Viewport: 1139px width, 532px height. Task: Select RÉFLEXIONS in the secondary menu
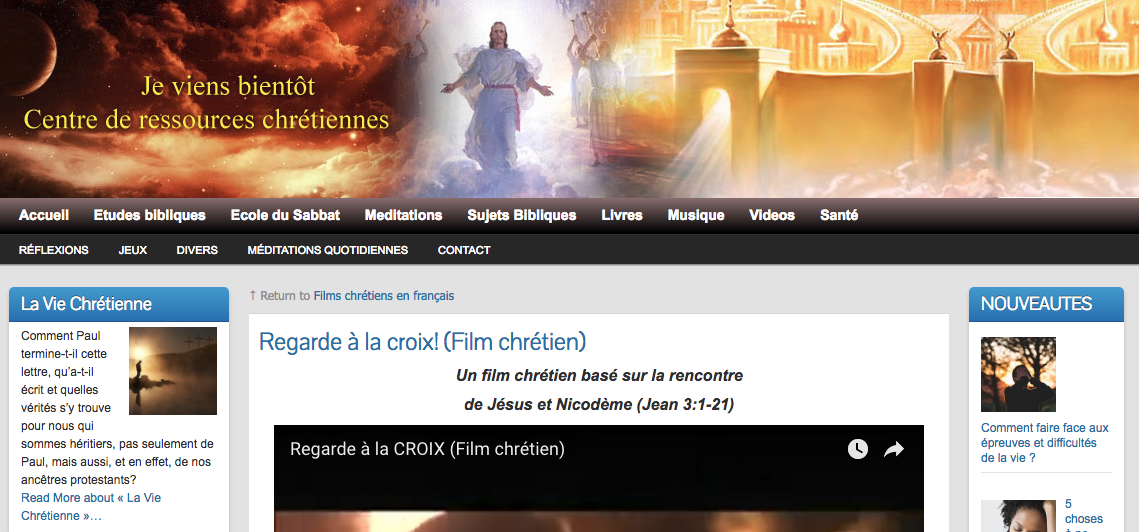coord(54,250)
